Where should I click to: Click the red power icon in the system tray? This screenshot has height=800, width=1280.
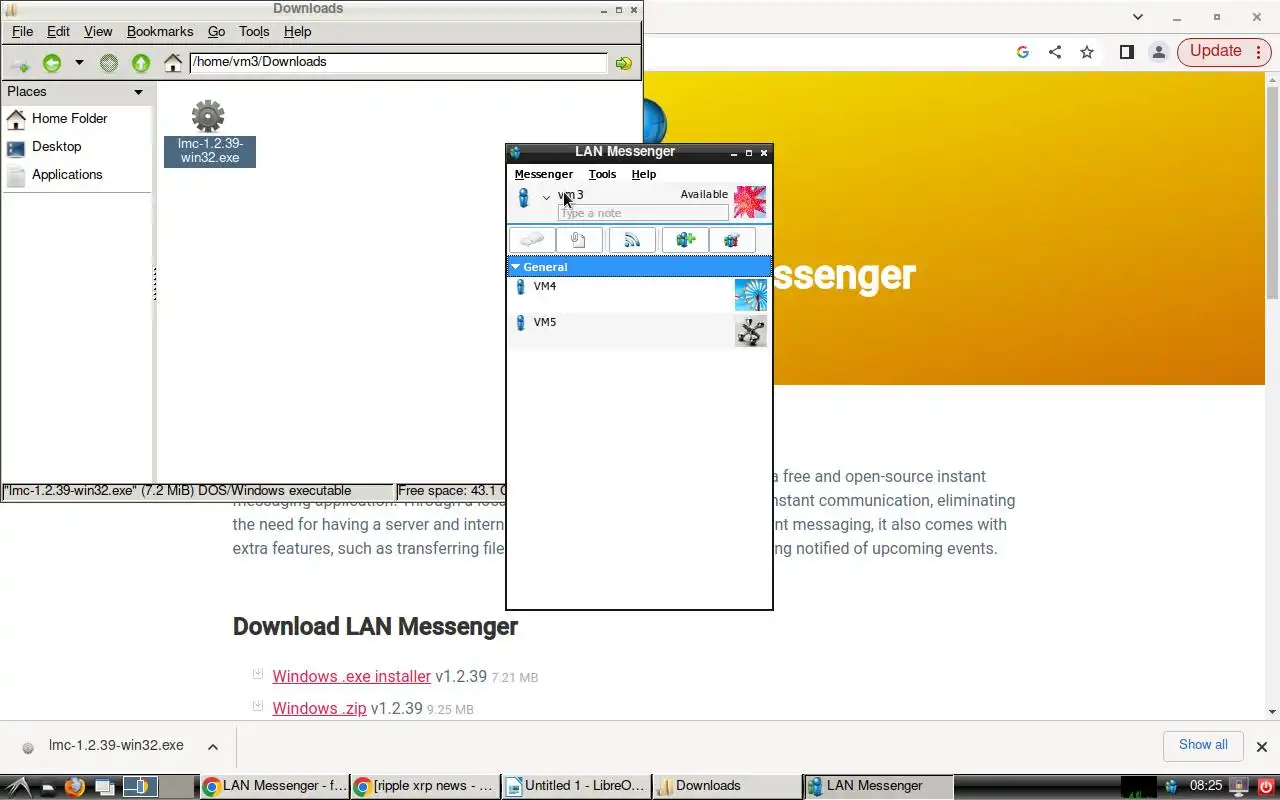point(1267,787)
